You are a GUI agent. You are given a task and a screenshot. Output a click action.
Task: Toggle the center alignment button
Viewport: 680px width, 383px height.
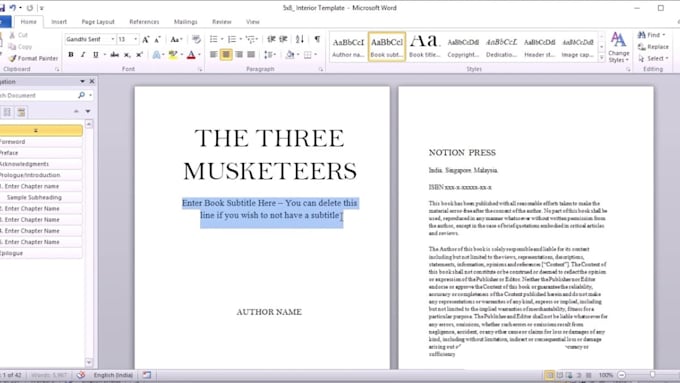point(226,55)
